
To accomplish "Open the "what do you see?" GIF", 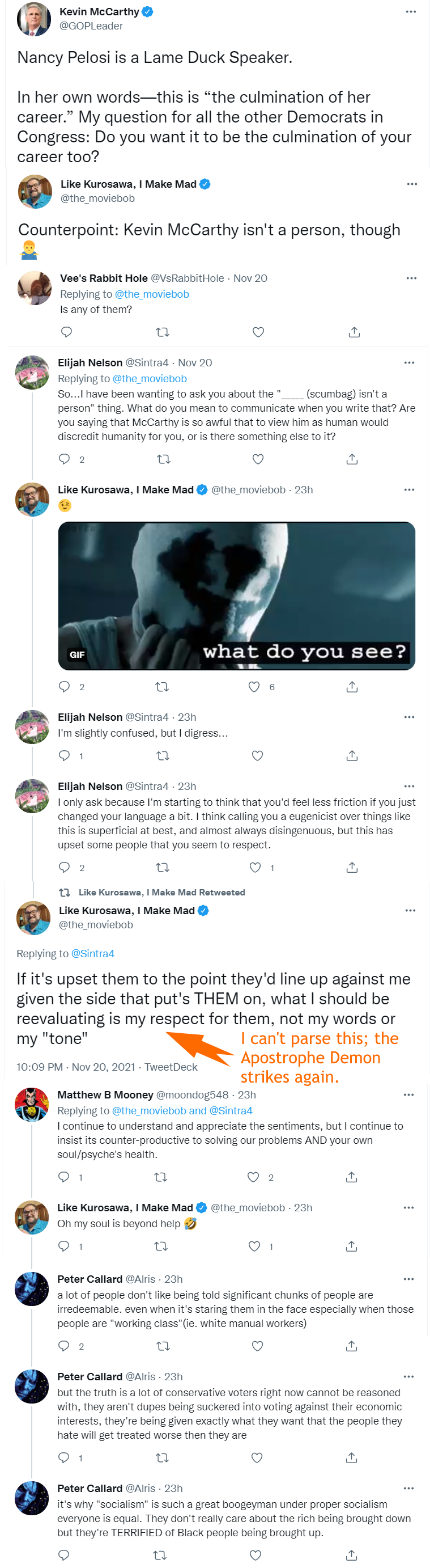I will point(236,595).
